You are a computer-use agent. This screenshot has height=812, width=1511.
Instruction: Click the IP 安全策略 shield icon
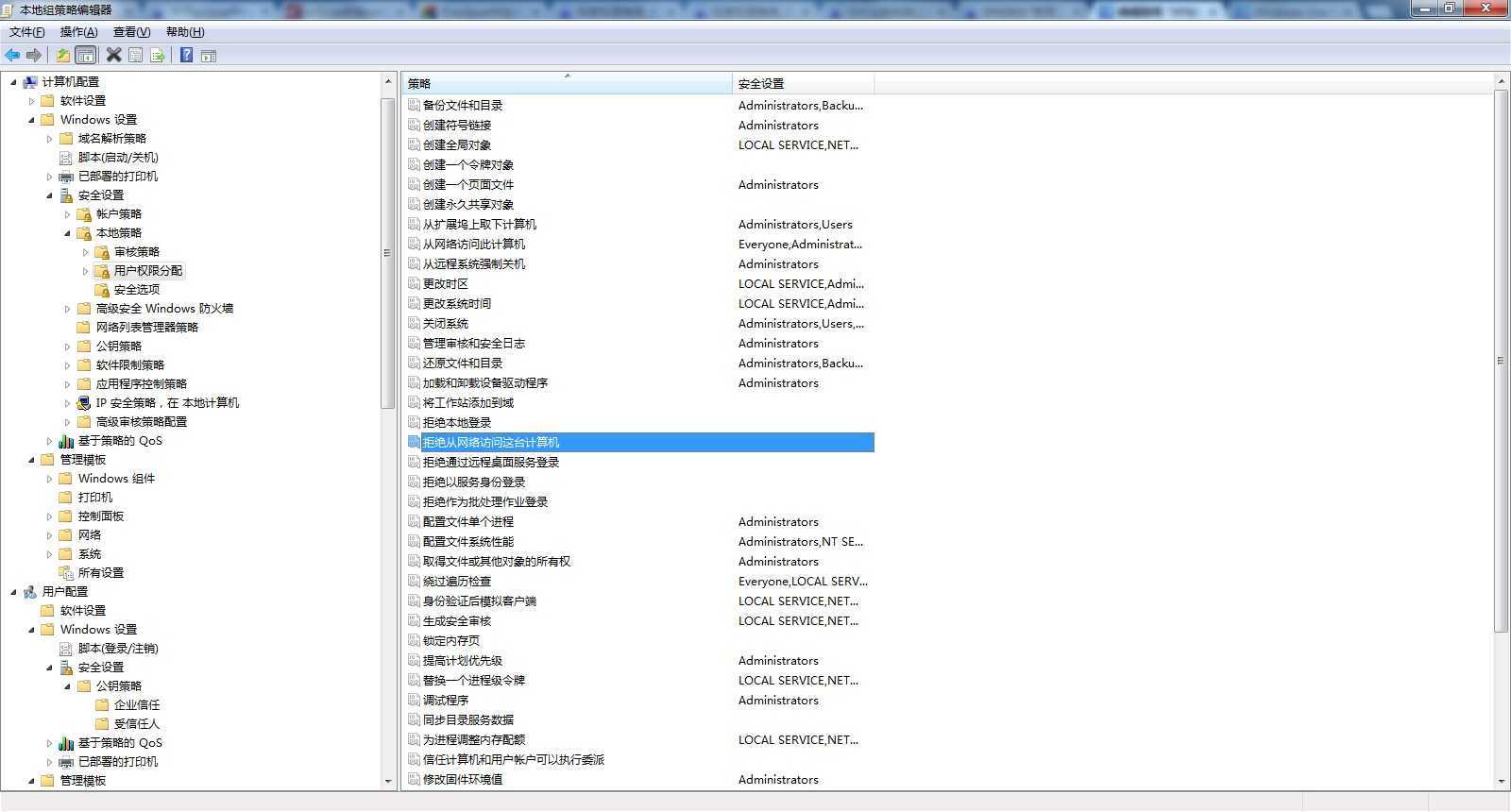(x=84, y=403)
